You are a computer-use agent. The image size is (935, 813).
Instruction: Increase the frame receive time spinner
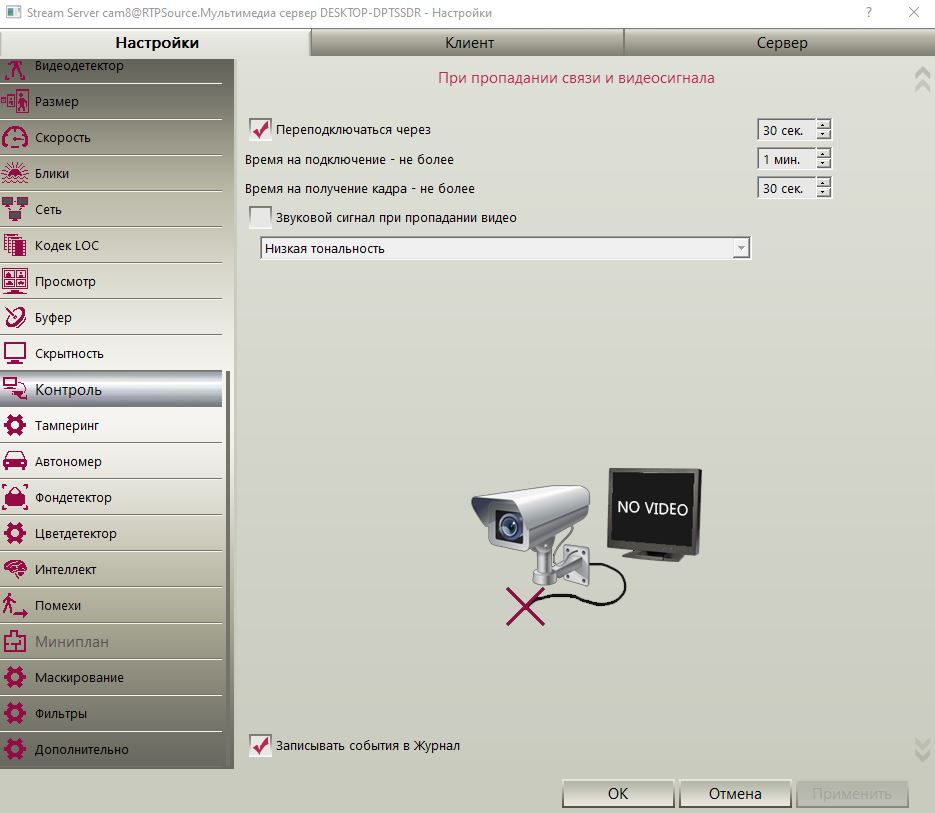coord(823,183)
